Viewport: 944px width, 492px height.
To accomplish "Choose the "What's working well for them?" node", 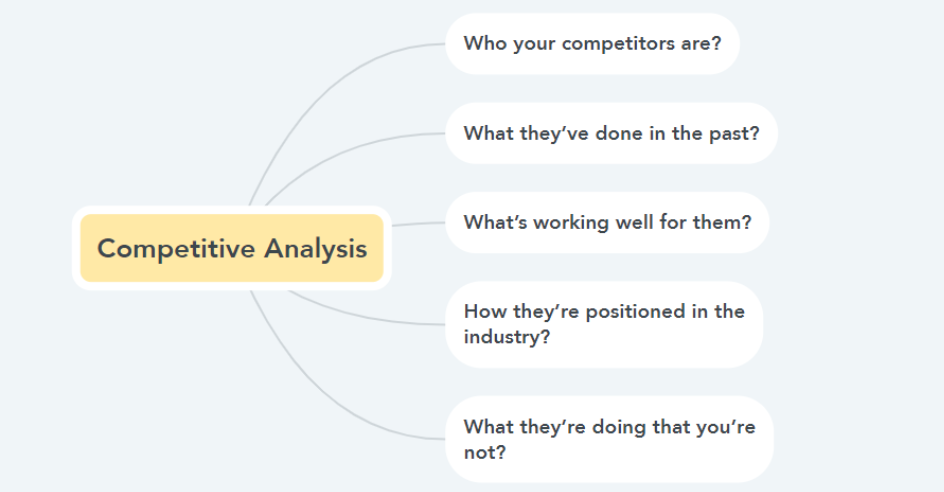I will point(607,222).
